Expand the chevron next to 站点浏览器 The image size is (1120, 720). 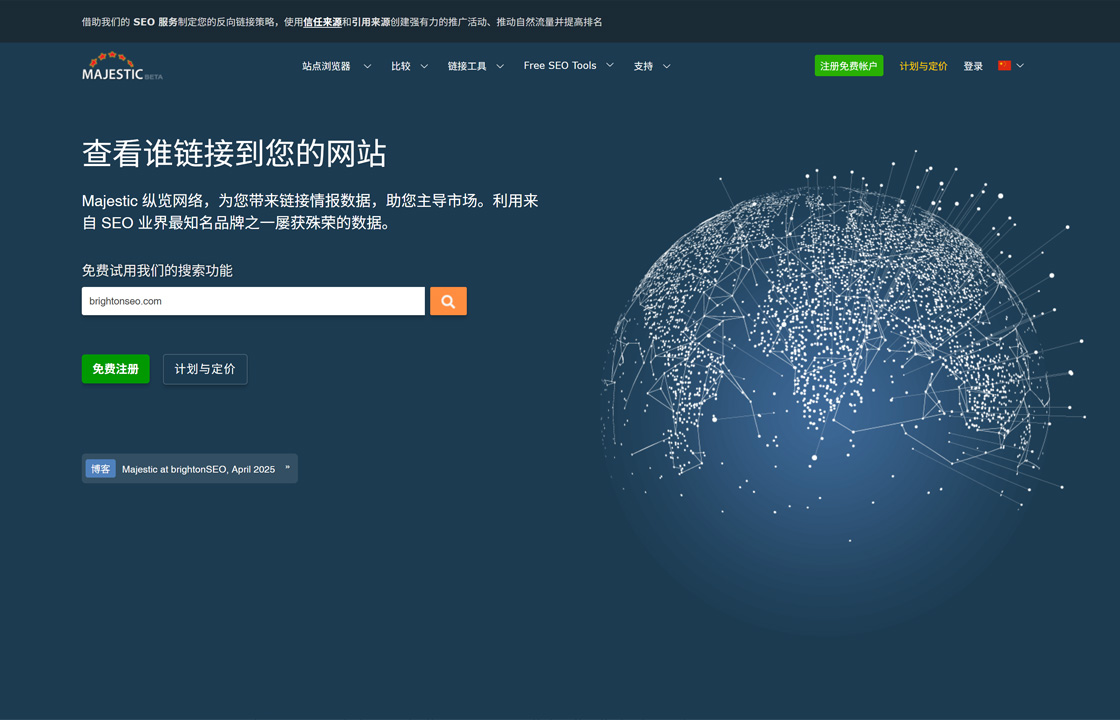click(x=367, y=66)
